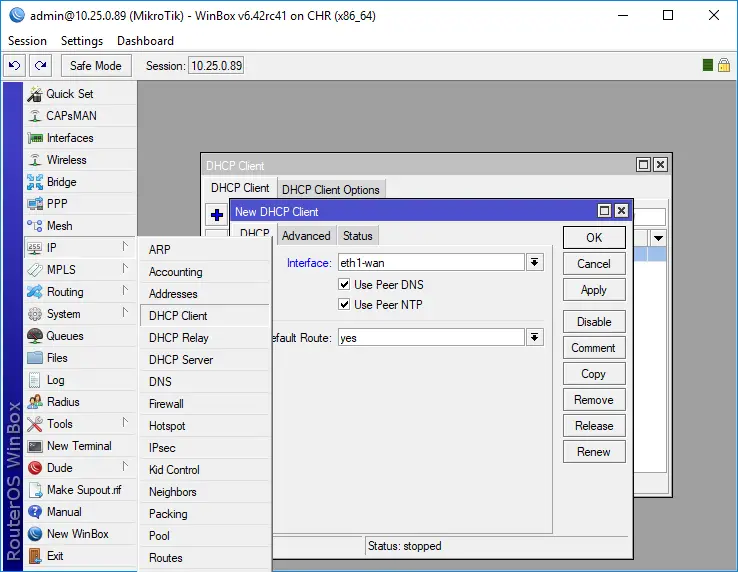Open the Session menu
Image resolution: width=738 pixels, height=572 pixels.
point(27,41)
